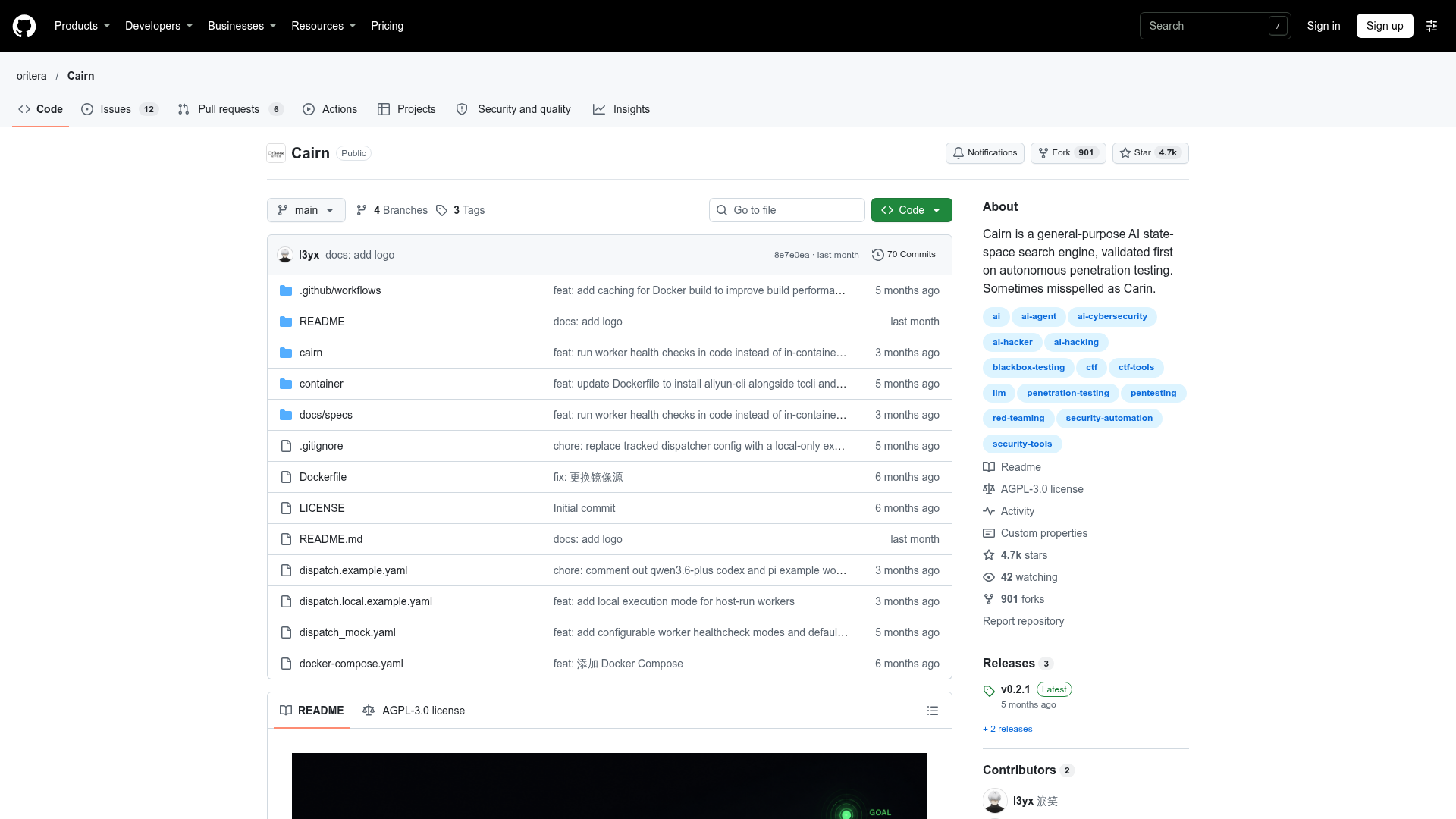Open the main branch selector dropdown

point(306,210)
